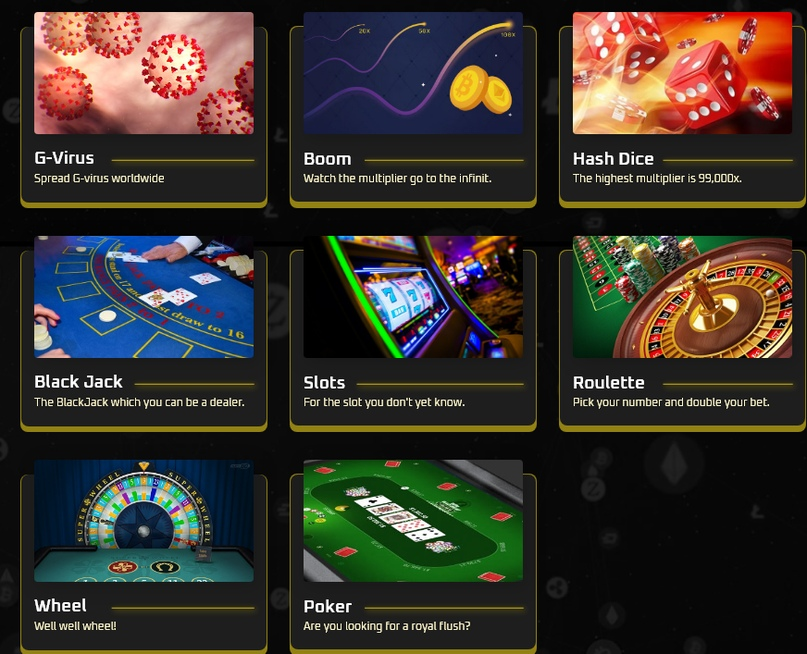This screenshot has width=807, height=654.
Task: Click 'The highest multiplier is 99,000x' text
Action: click(657, 179)
